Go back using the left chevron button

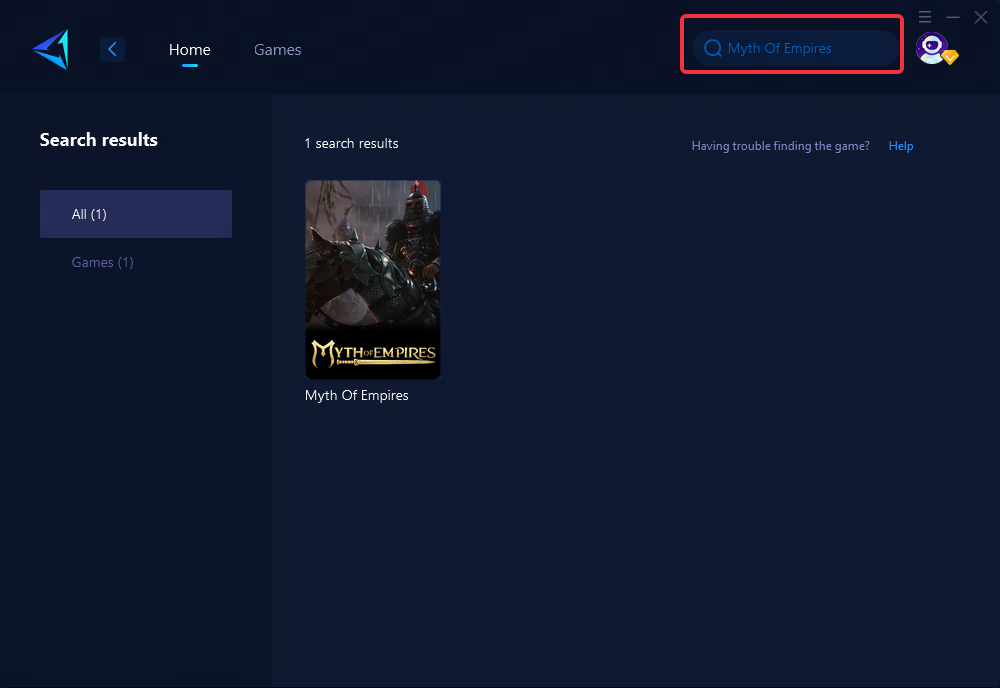pos(112,49)
